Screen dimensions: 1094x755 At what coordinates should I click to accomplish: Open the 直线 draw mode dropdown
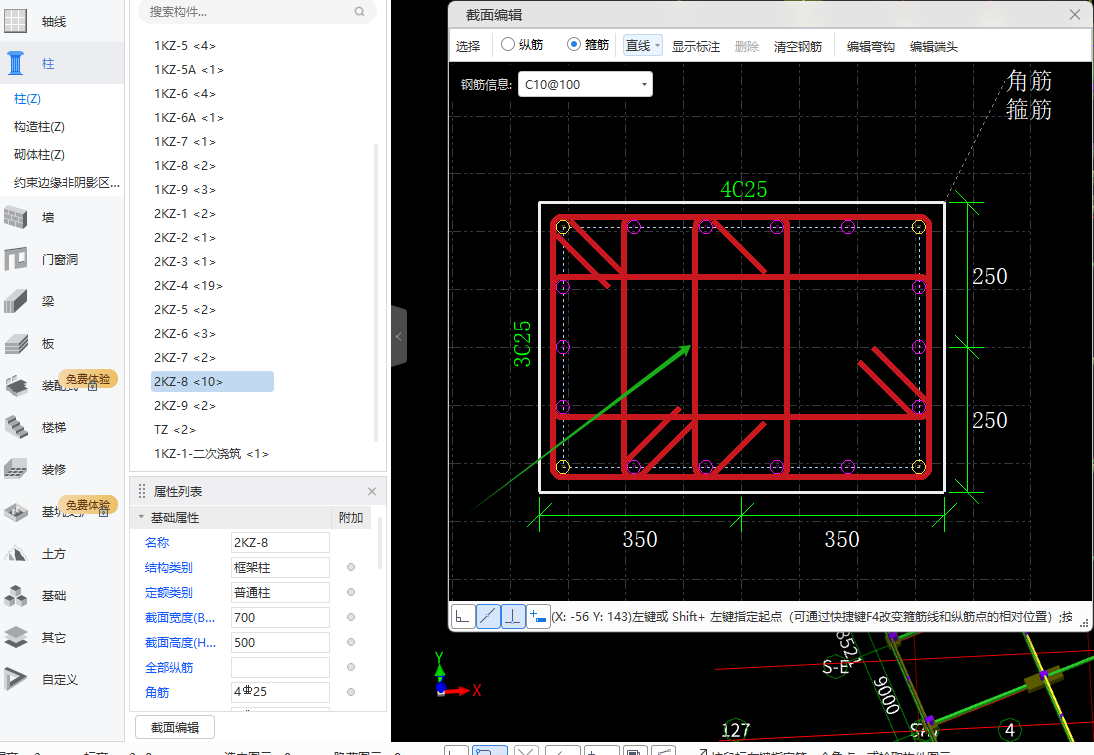tap(643, 45)
